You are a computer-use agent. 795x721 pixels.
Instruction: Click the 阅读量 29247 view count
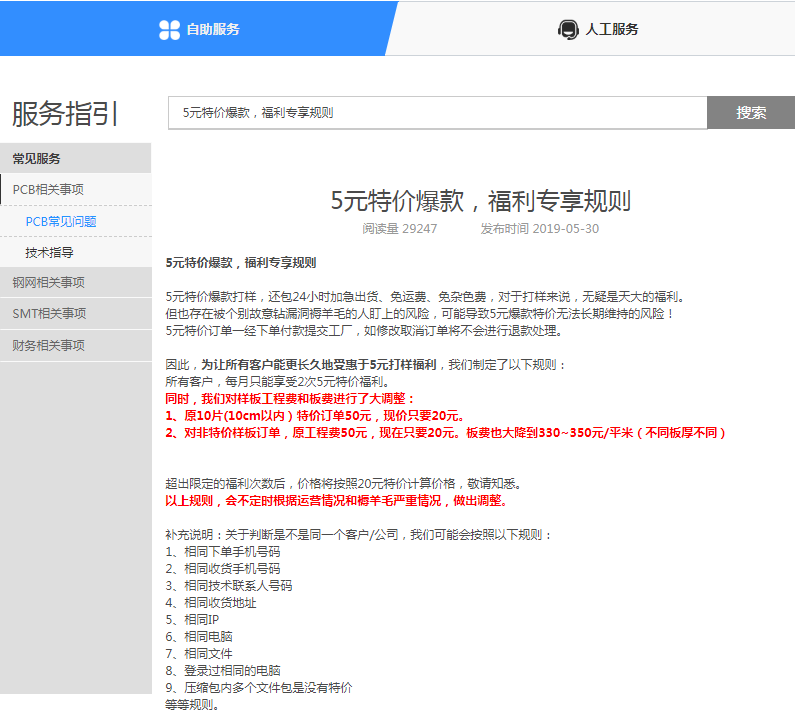[399, 228]
